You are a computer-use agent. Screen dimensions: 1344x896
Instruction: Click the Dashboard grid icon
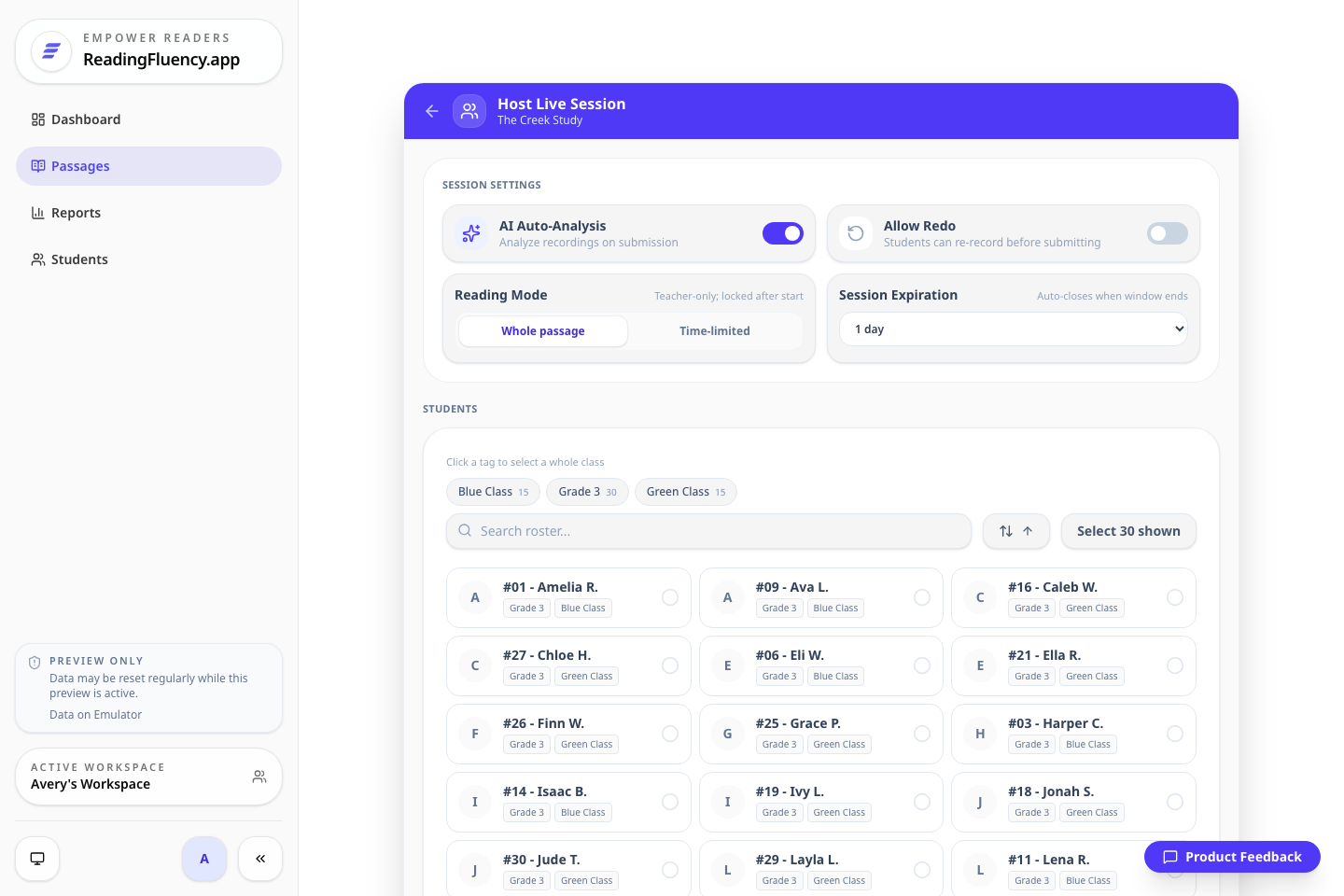point(38,119)
